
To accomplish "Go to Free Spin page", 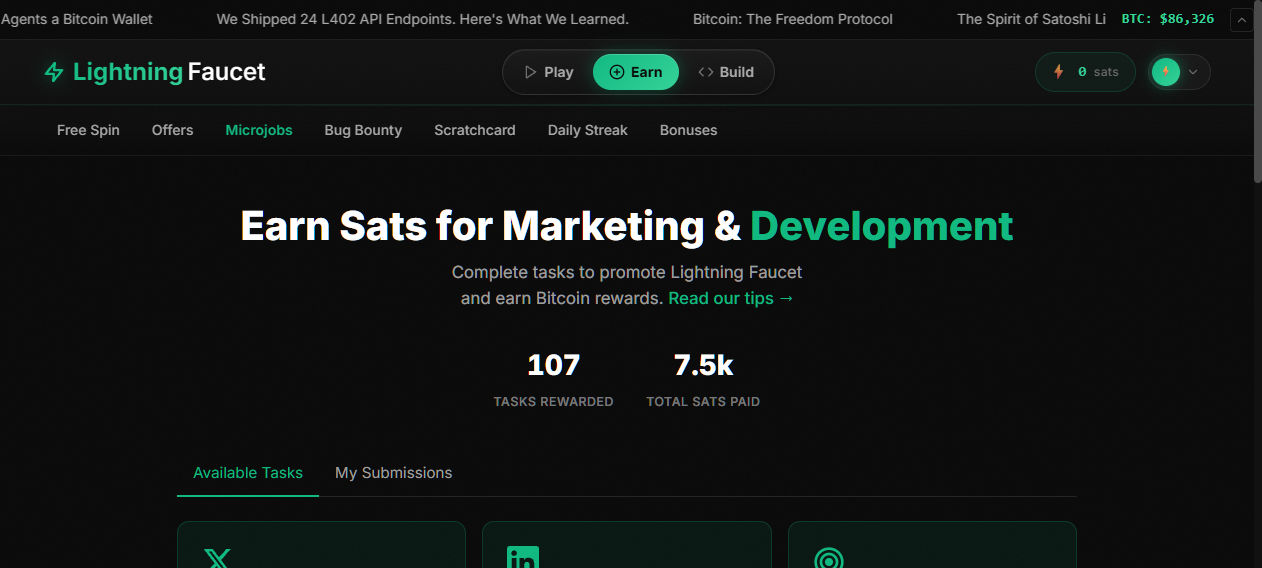I will 88,130.
